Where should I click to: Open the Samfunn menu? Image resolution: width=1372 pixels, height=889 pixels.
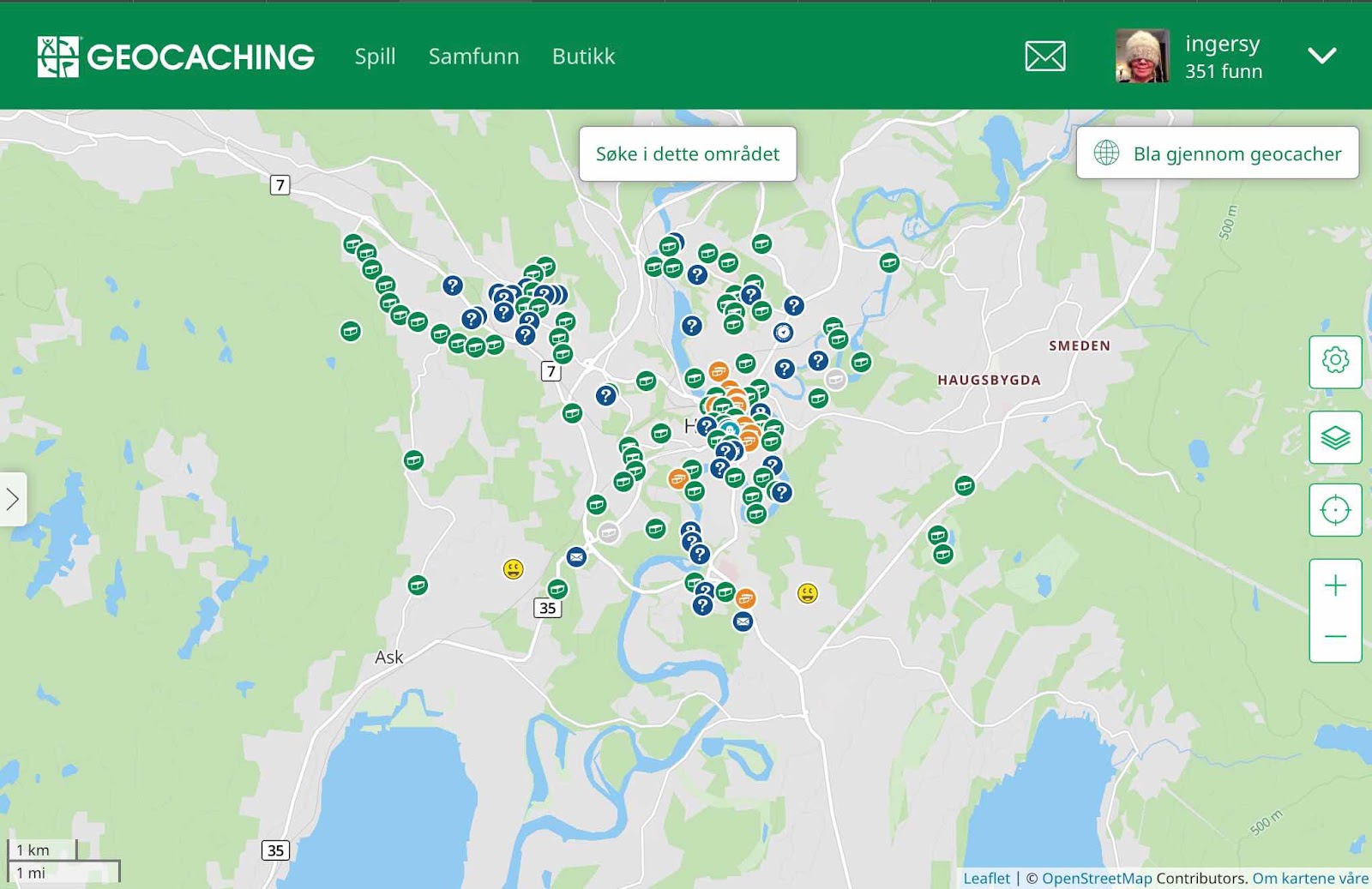tap(473, 57)
